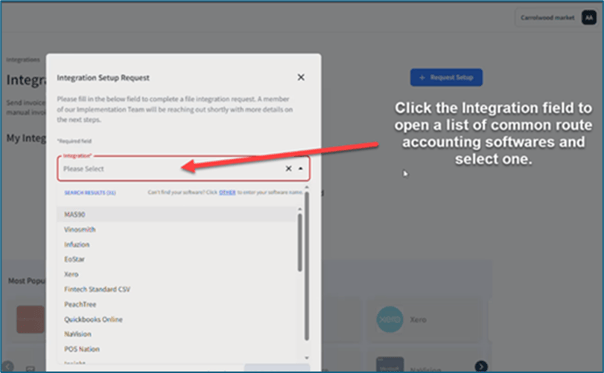This screenshot has width=604, height=373.
Task: Select Infuzion from the list
Action: [177, 245]
